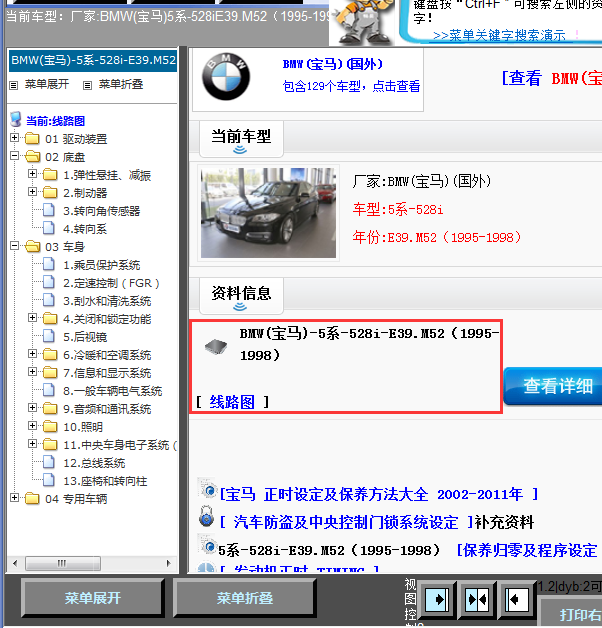Open the 资料信息 section tab
This screenshot has width=602, height=628.
241,296
